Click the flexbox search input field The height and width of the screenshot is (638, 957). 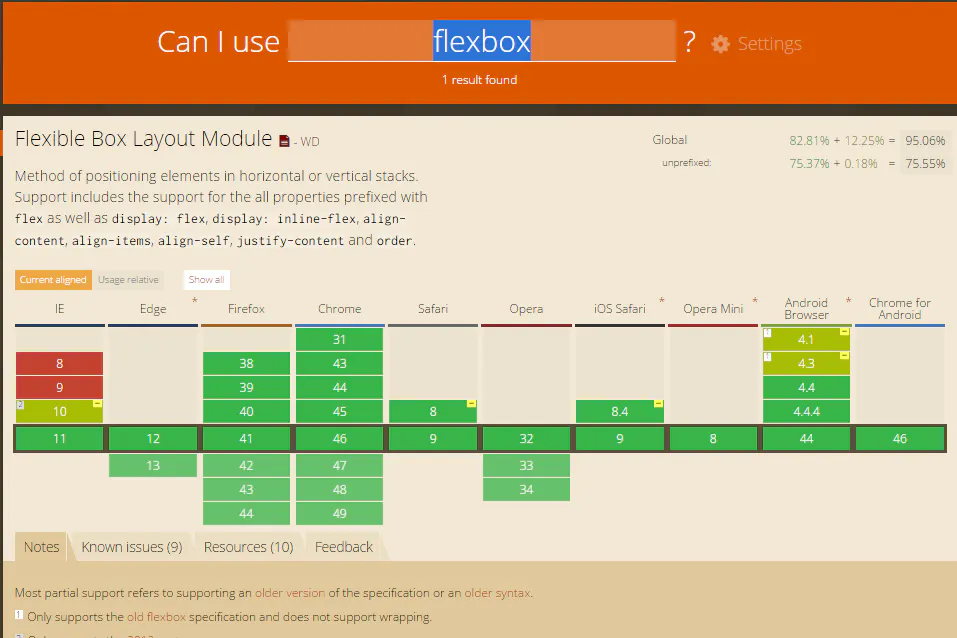[x=482, y=41]
